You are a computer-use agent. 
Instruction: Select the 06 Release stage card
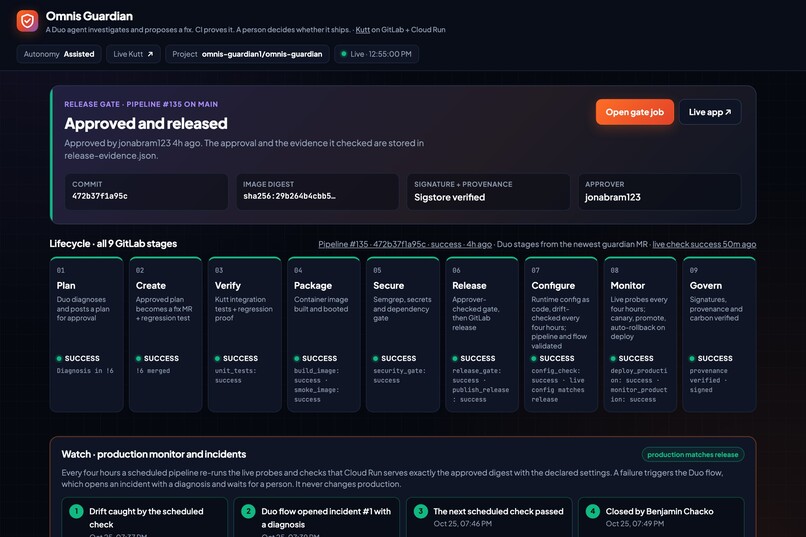point(482,335)
